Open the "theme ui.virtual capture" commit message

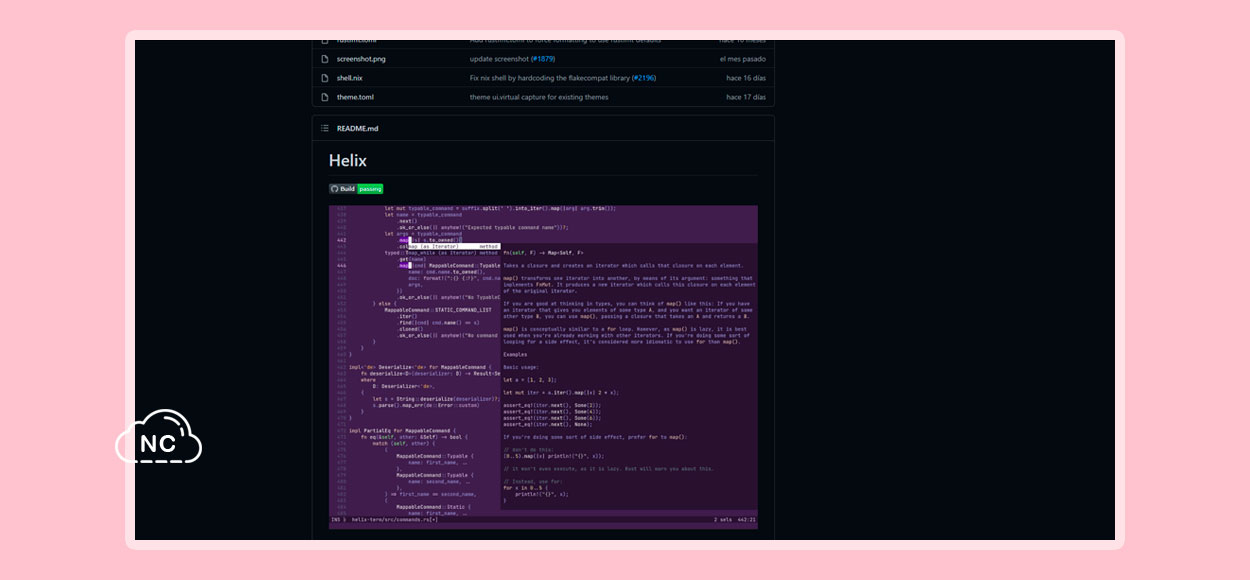(539, 97)
